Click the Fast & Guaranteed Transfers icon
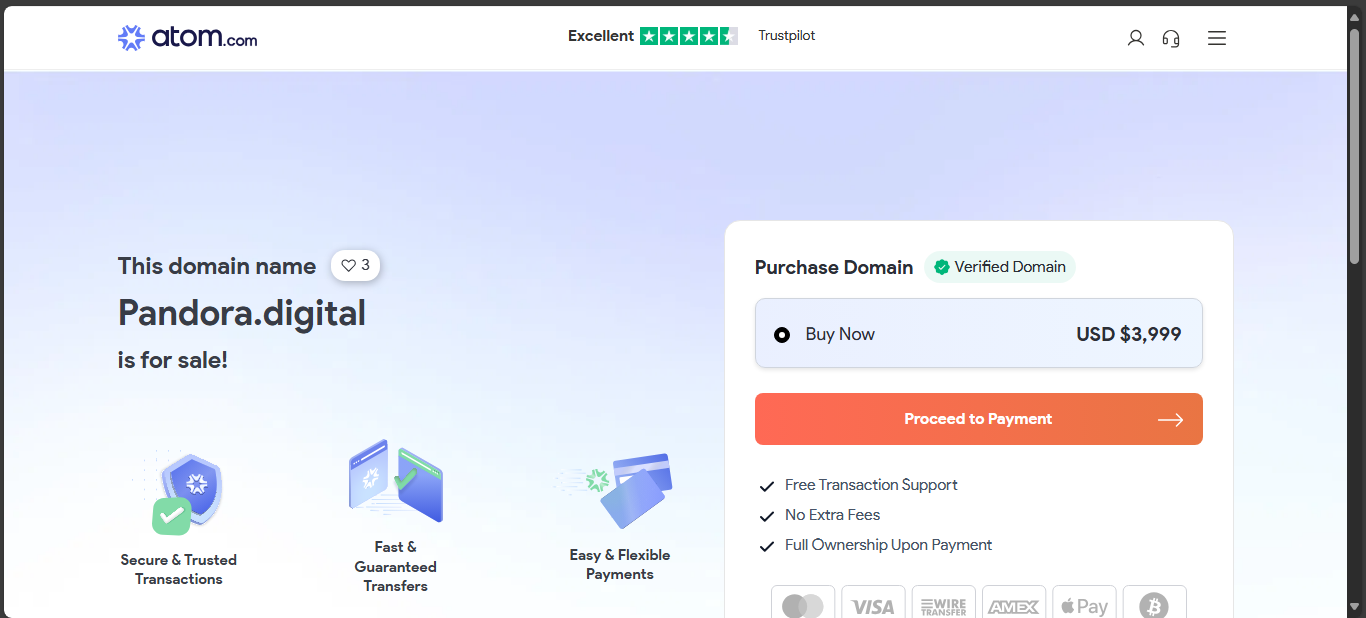Viewport: 1366px width, 618px height. (x=396, y=481)
